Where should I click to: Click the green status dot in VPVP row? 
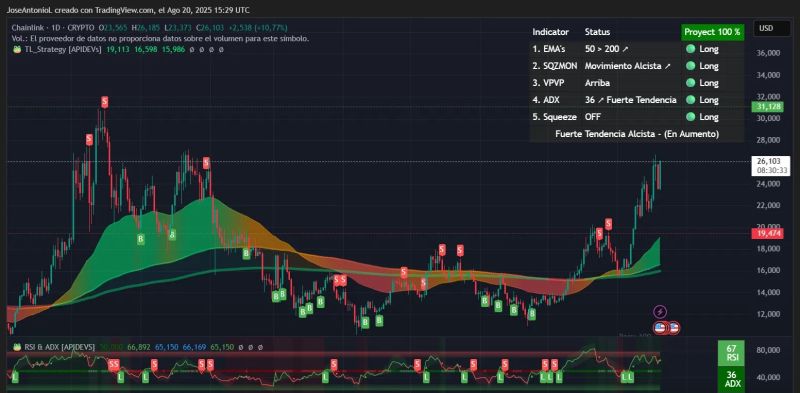(x=690, y=83)
